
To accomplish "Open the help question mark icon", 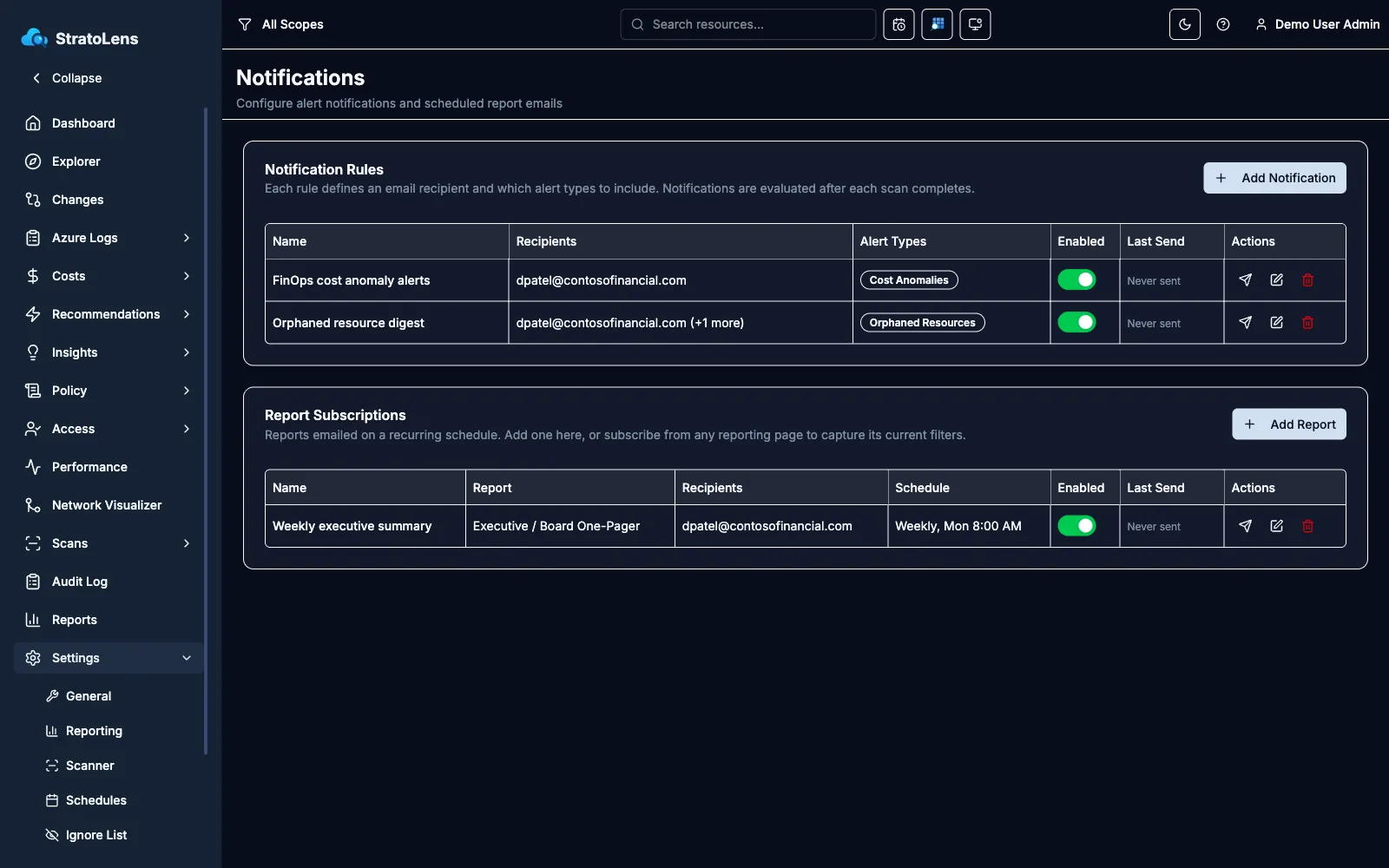I will click(1223, 24).
